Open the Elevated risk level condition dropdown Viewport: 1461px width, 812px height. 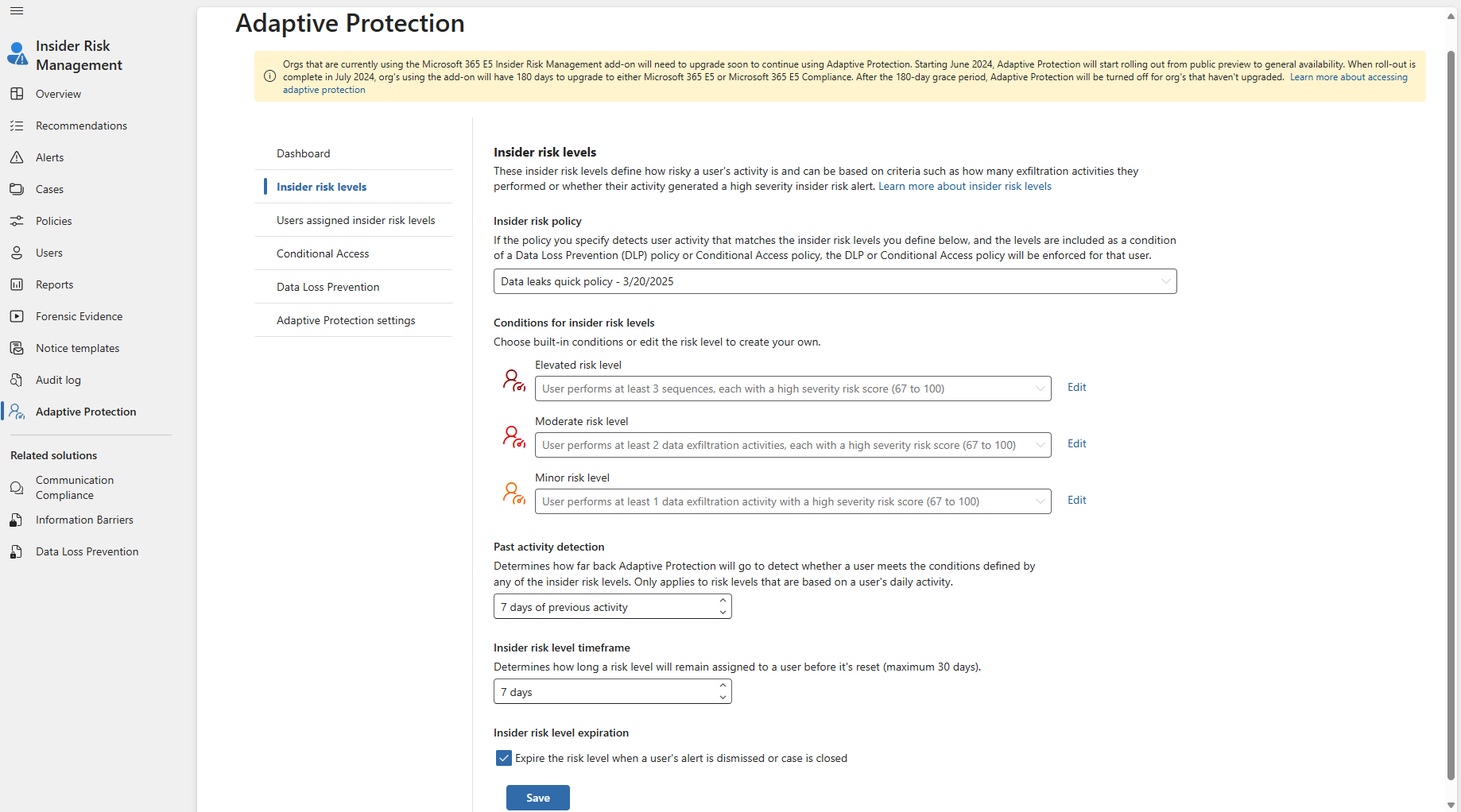point(793,389)
